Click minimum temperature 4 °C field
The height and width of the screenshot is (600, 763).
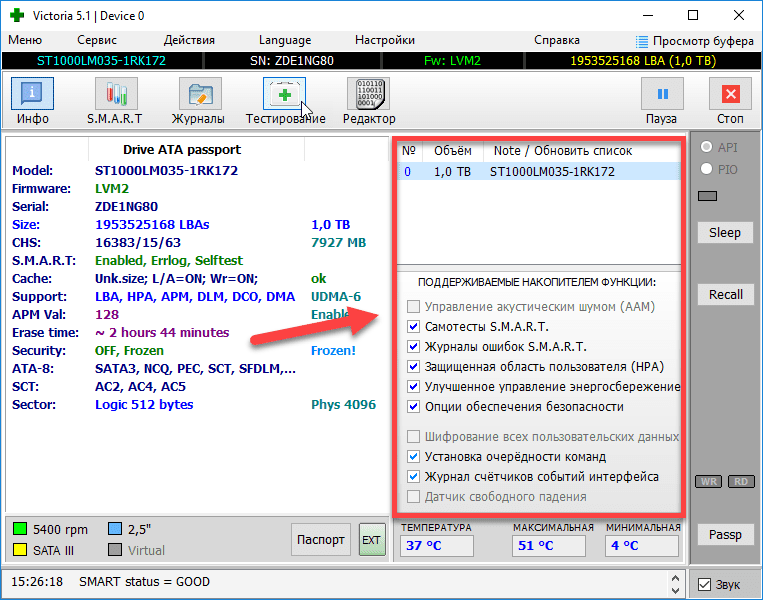(642, 545)
